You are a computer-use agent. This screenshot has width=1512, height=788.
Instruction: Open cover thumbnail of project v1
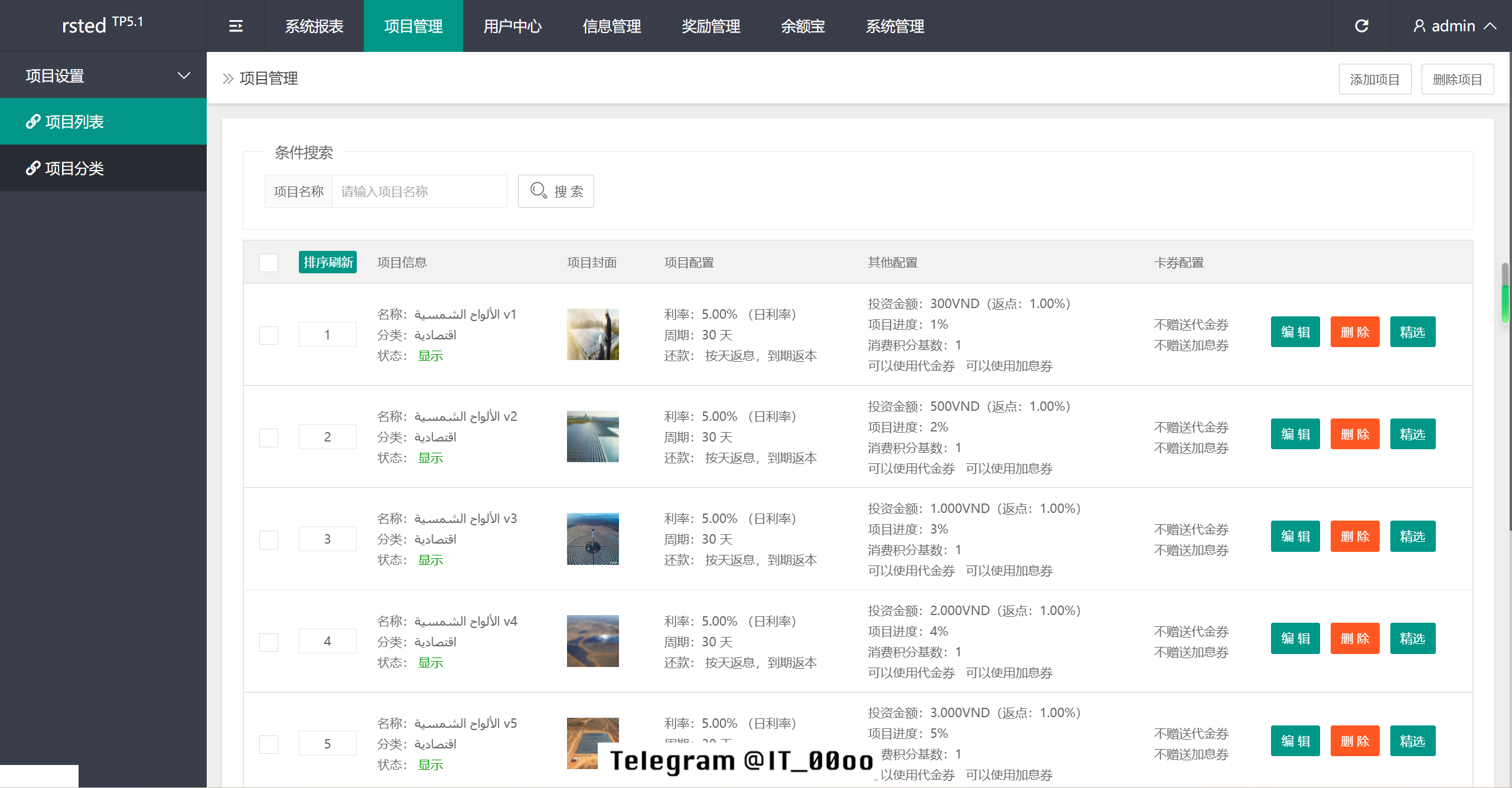pos(593,334)
